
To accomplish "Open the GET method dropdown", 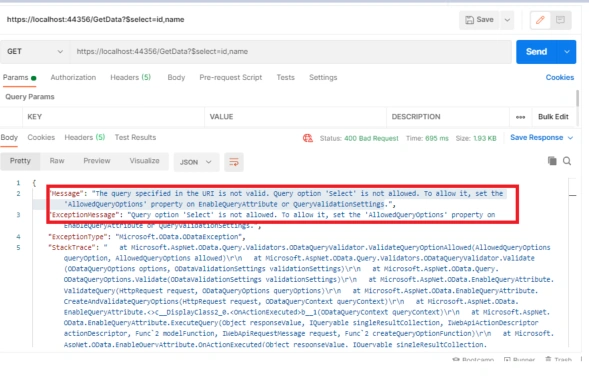I will point(35,52).
